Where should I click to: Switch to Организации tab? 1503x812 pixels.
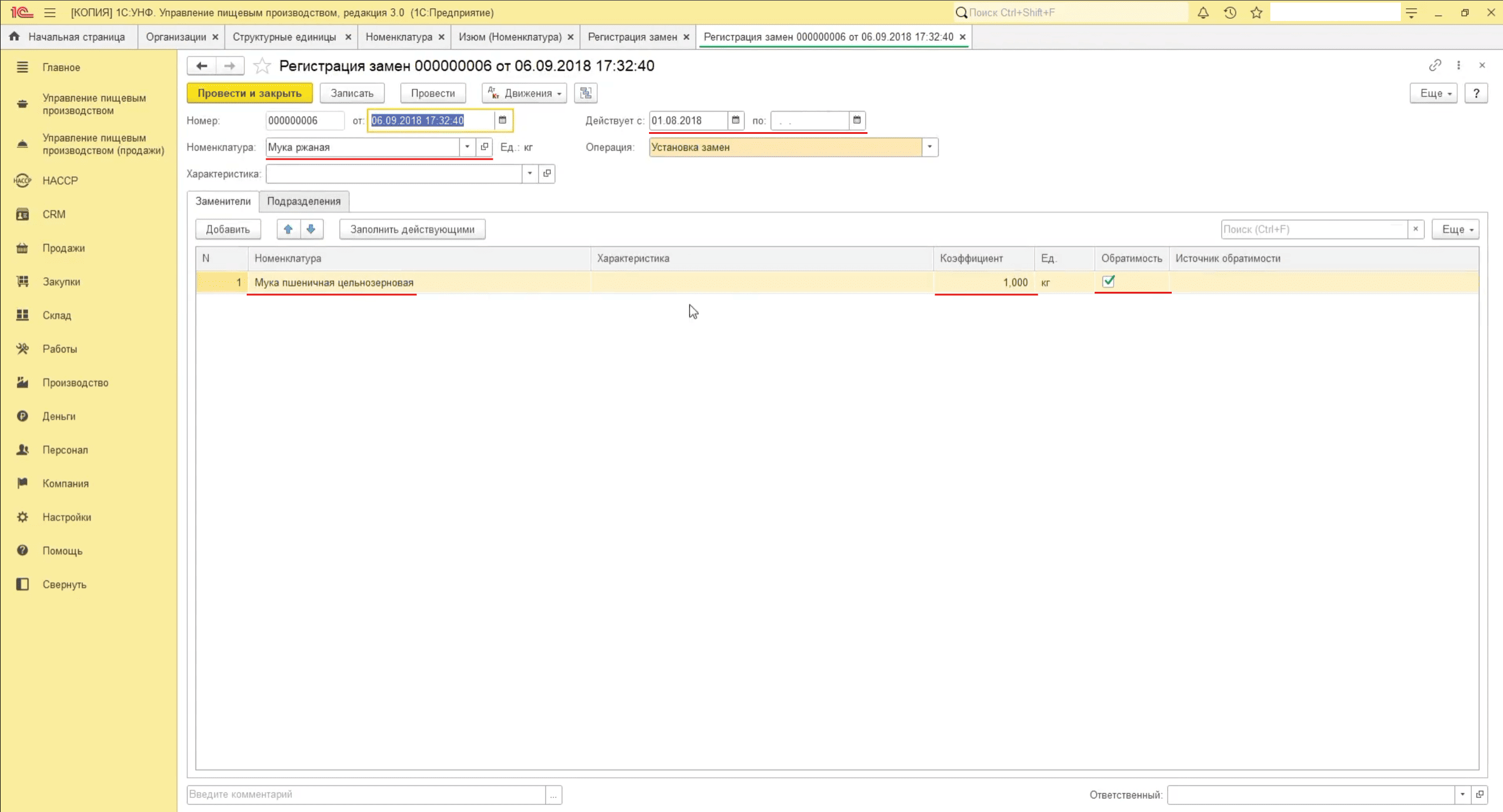click(x=176, y=36)
